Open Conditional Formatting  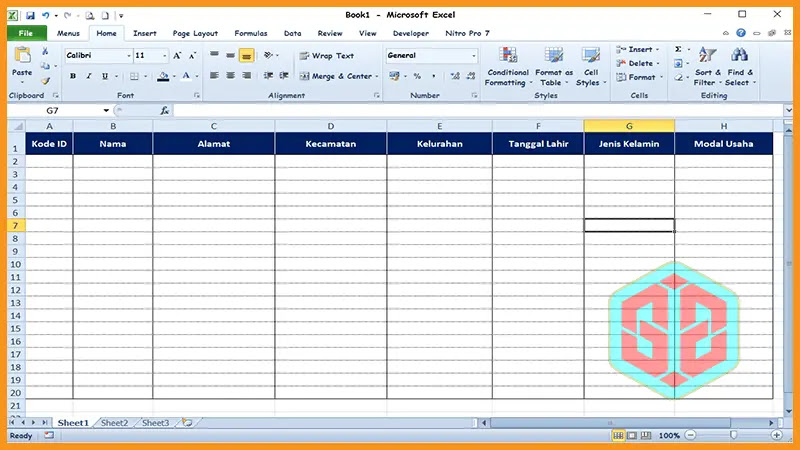508,66
